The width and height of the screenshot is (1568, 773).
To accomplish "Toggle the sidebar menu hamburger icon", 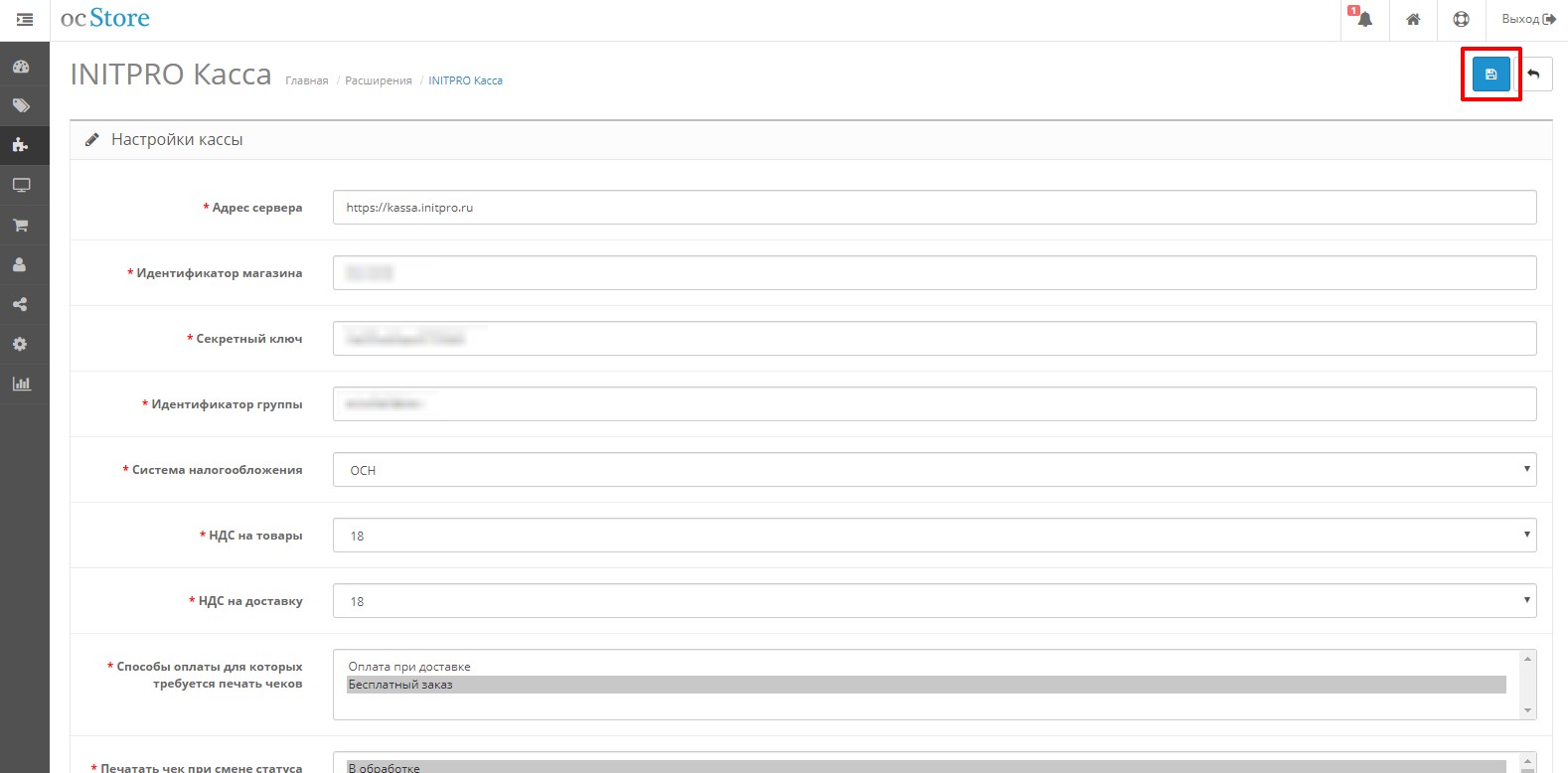I will click(25, 20).
